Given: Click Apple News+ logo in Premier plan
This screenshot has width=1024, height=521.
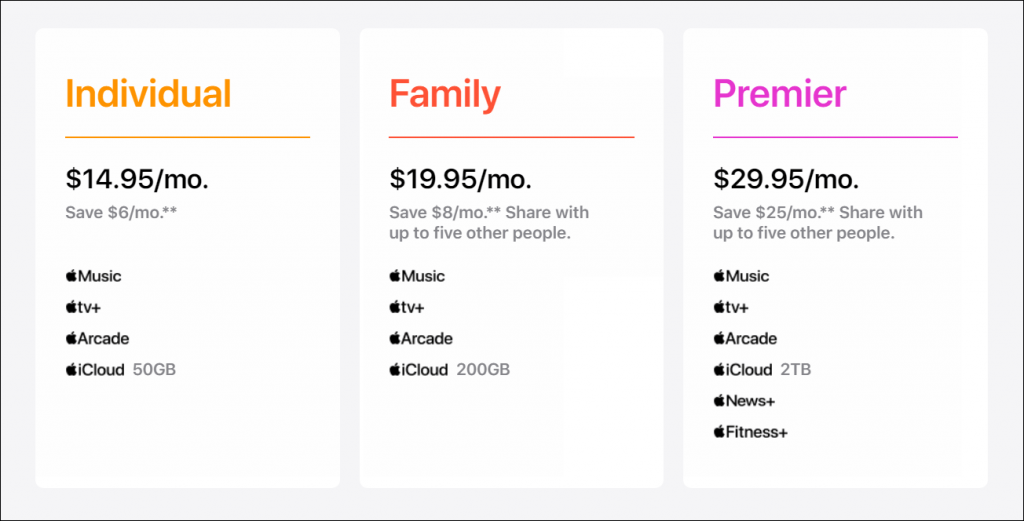Looking at the screenshot, I should (x=744, y=401).
